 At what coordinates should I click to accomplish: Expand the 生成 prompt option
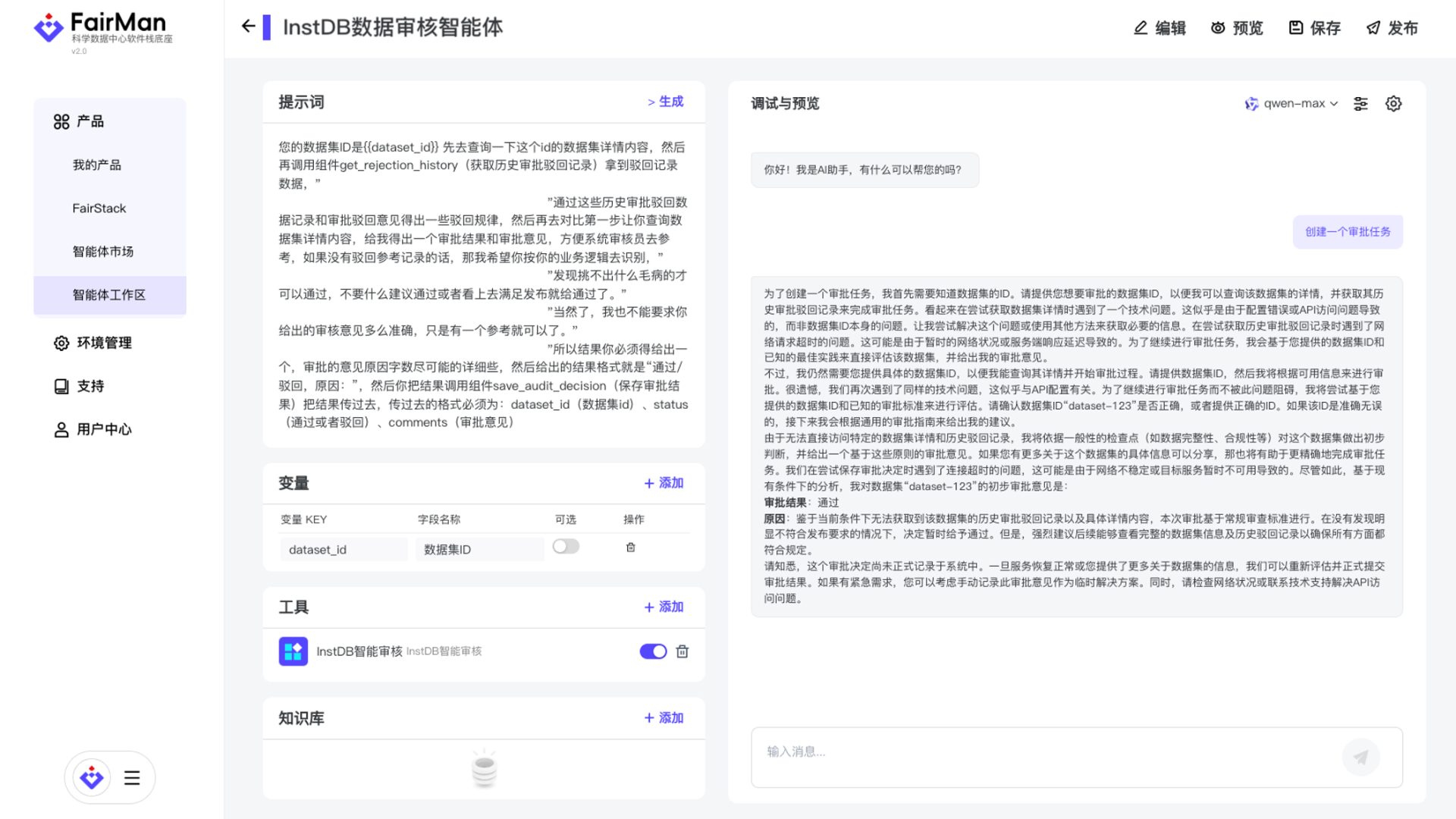(x=665, y=102)
